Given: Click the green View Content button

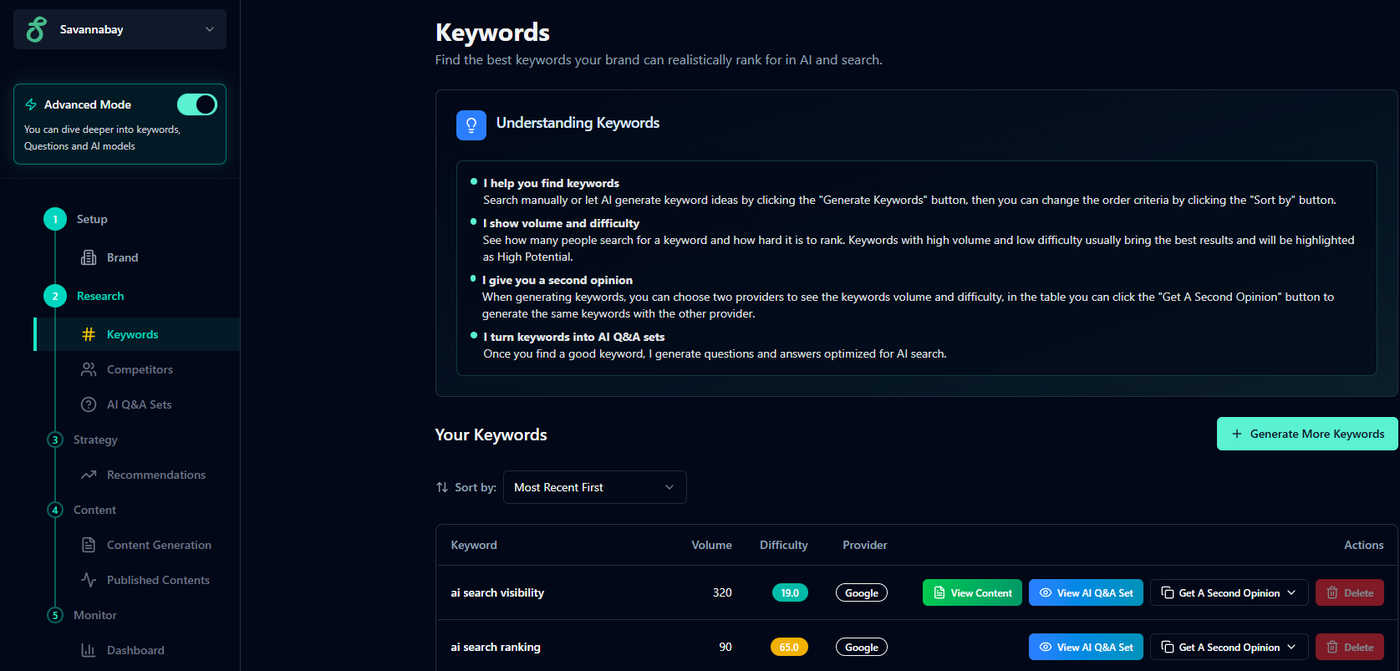Looking at the screenshot, I should [x=972, y=593].
